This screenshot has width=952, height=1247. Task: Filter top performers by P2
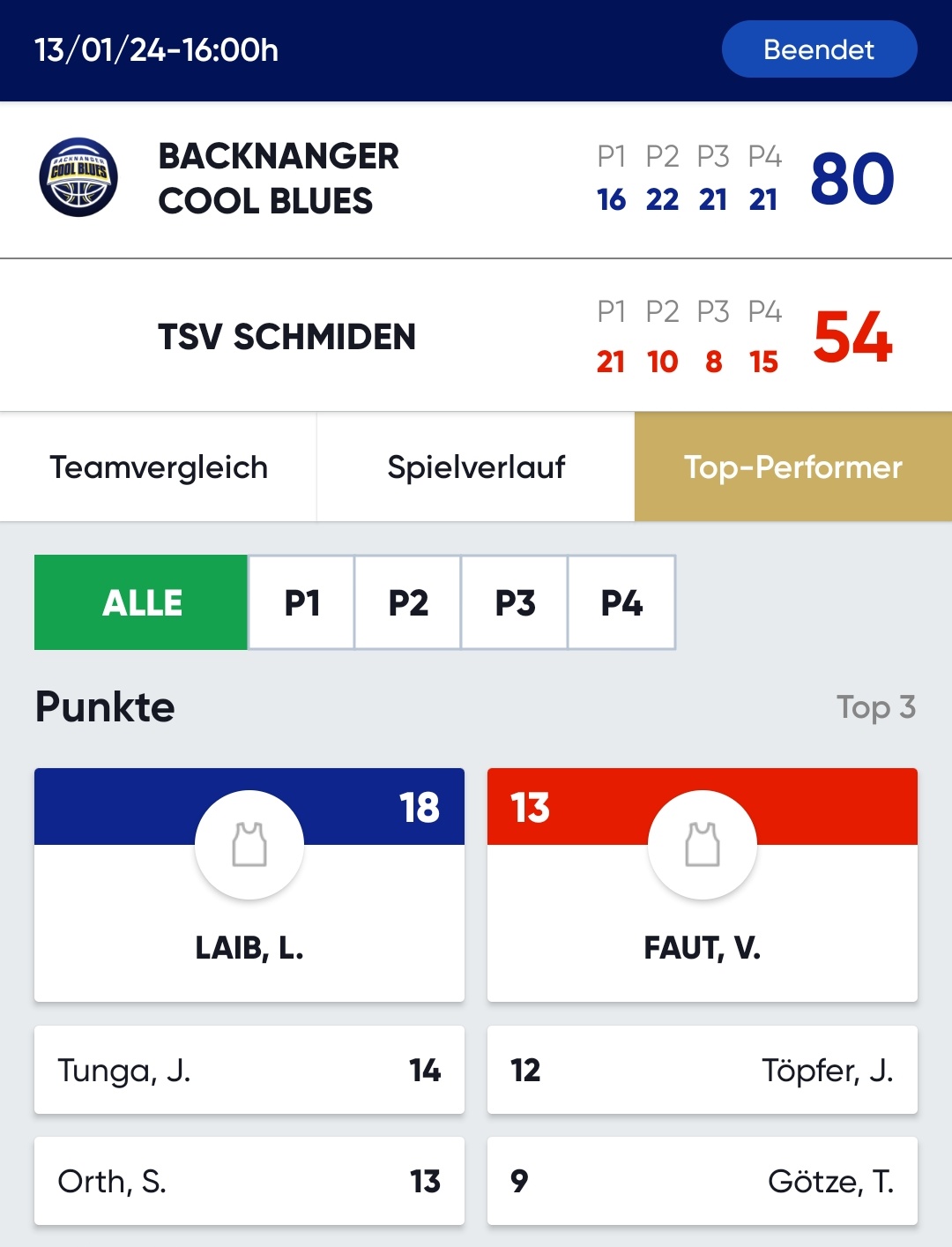pos(408,602)
